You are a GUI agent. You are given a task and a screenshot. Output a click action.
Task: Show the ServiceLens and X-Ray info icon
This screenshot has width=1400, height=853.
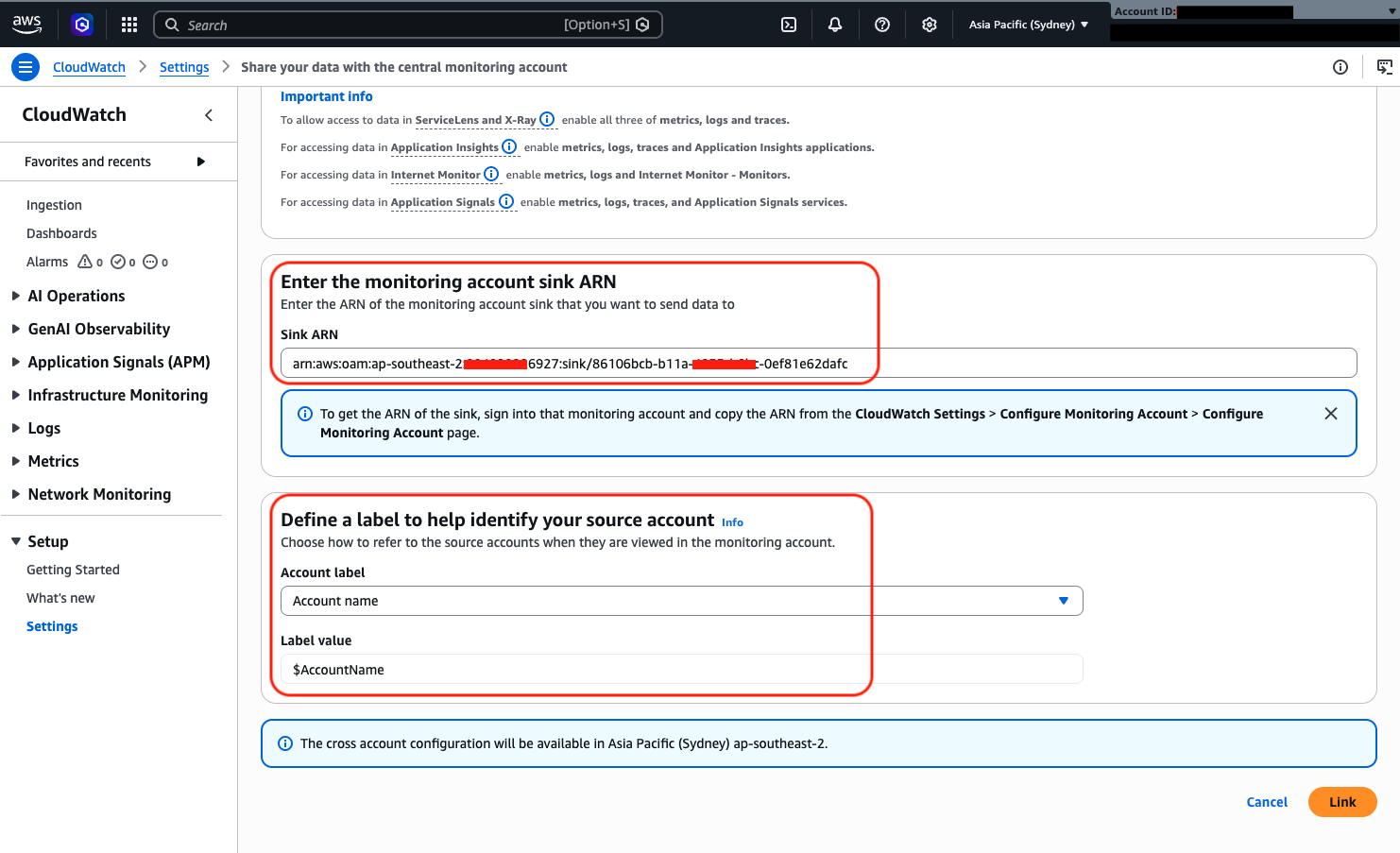tap(547, 119)
